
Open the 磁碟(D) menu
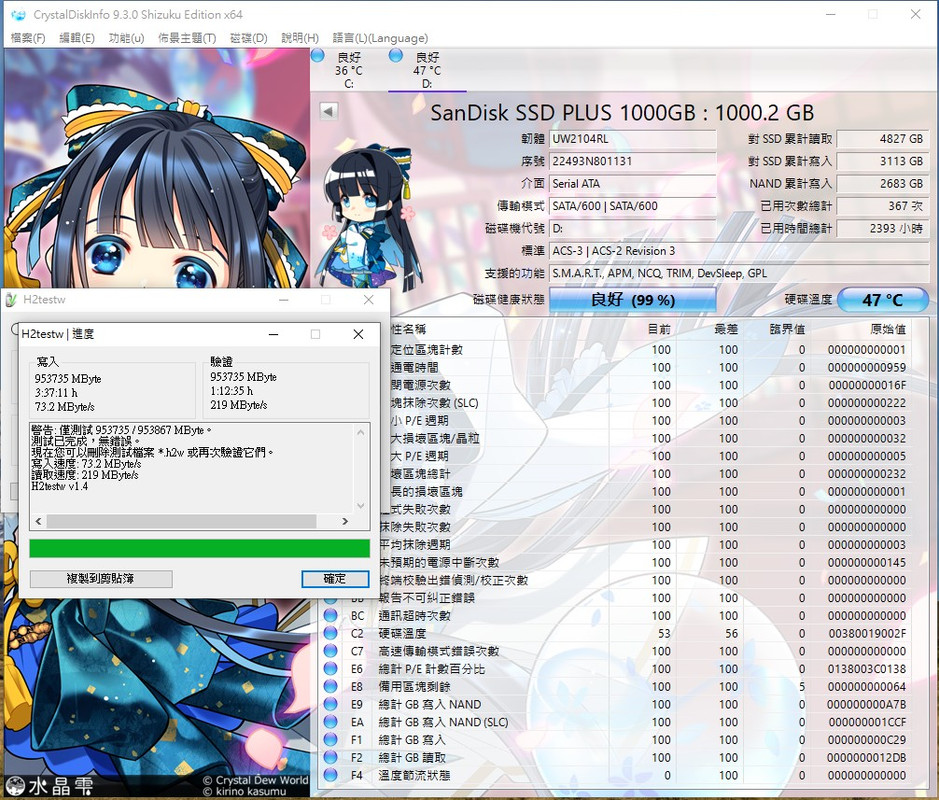249,38
